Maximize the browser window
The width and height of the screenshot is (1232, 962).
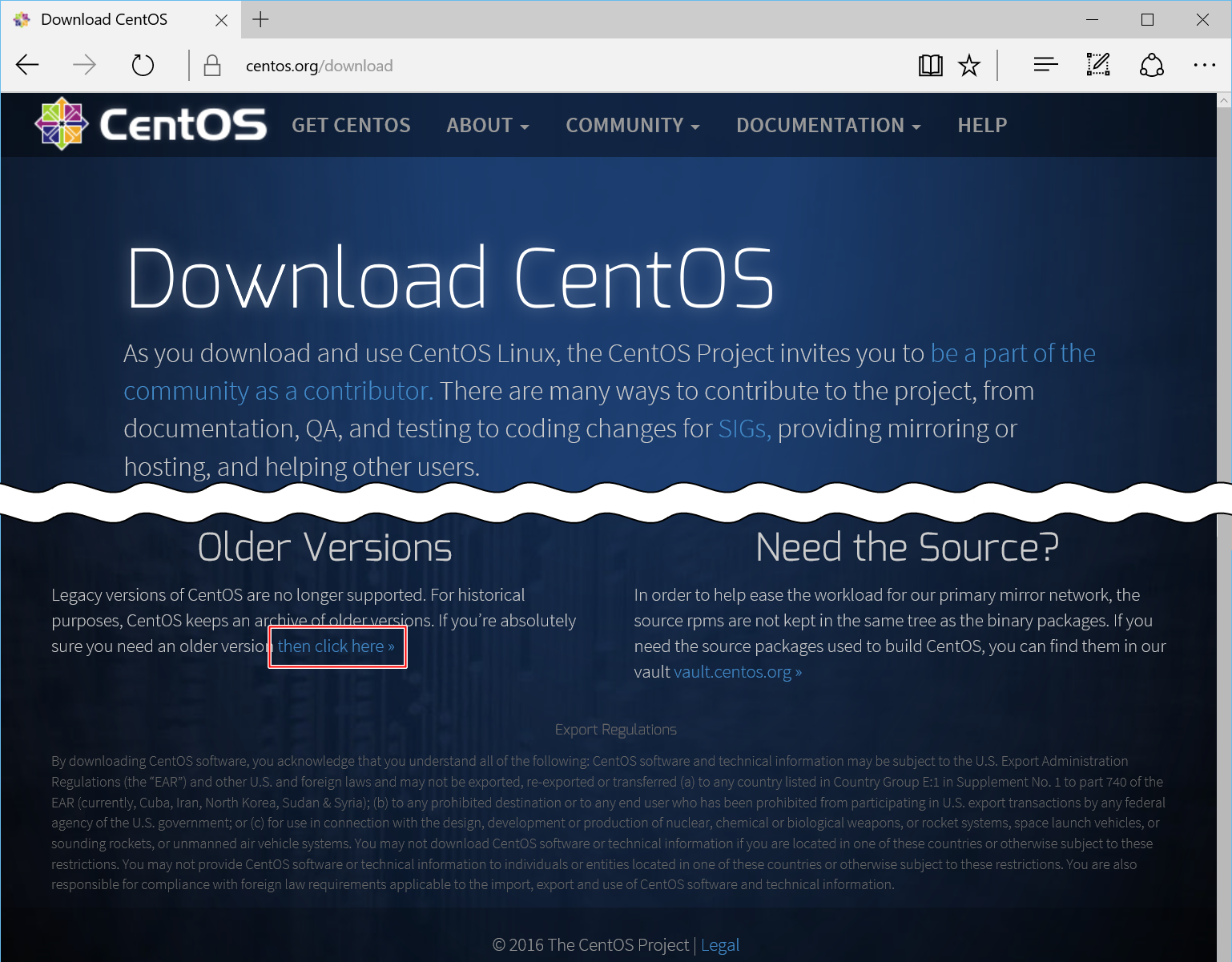click(1147, 19)
